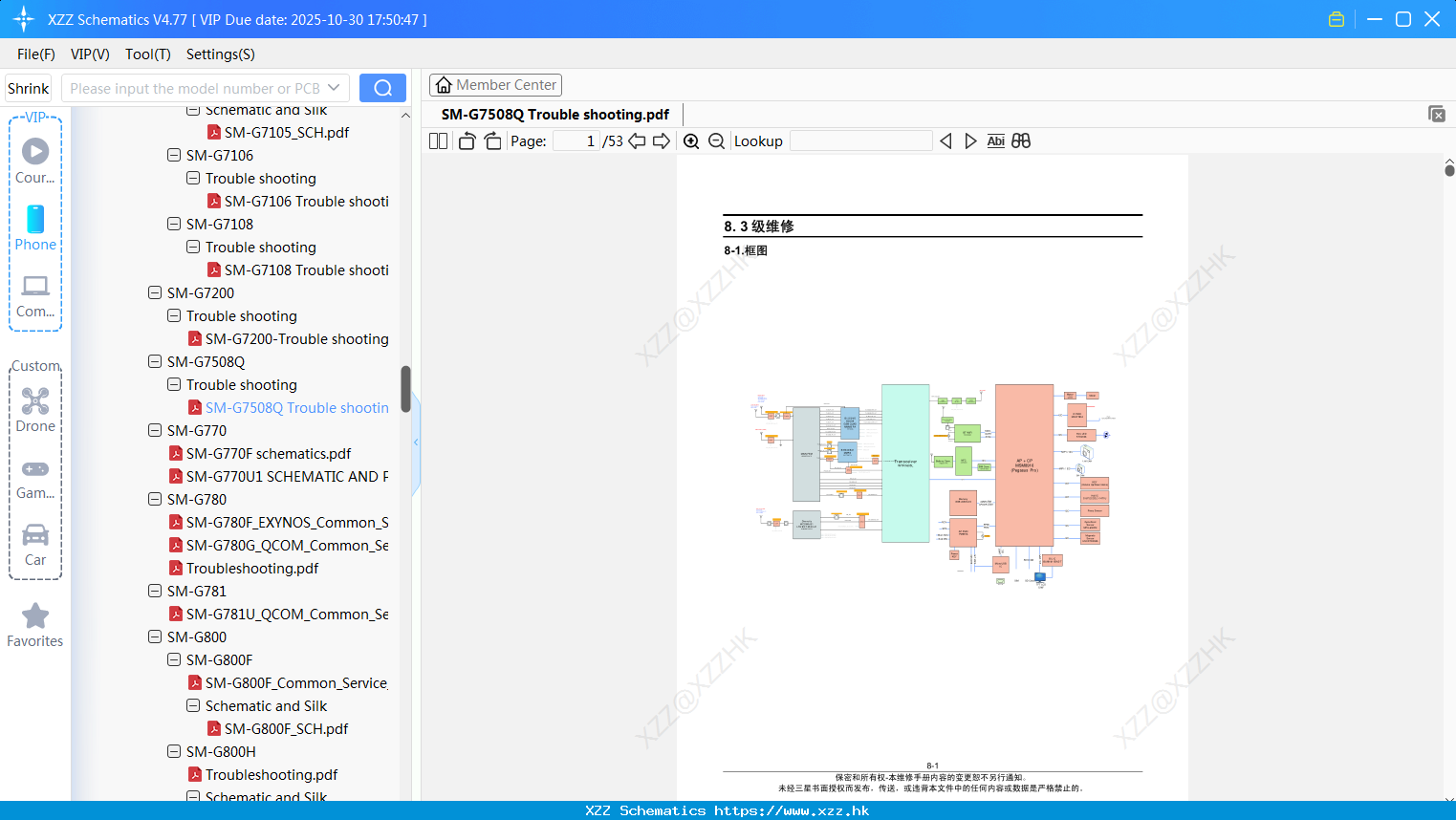Image resolution: width=1456 pixels, height=820 pixels.
Task: Select the Drone category icon
Action: pos(35,400)
